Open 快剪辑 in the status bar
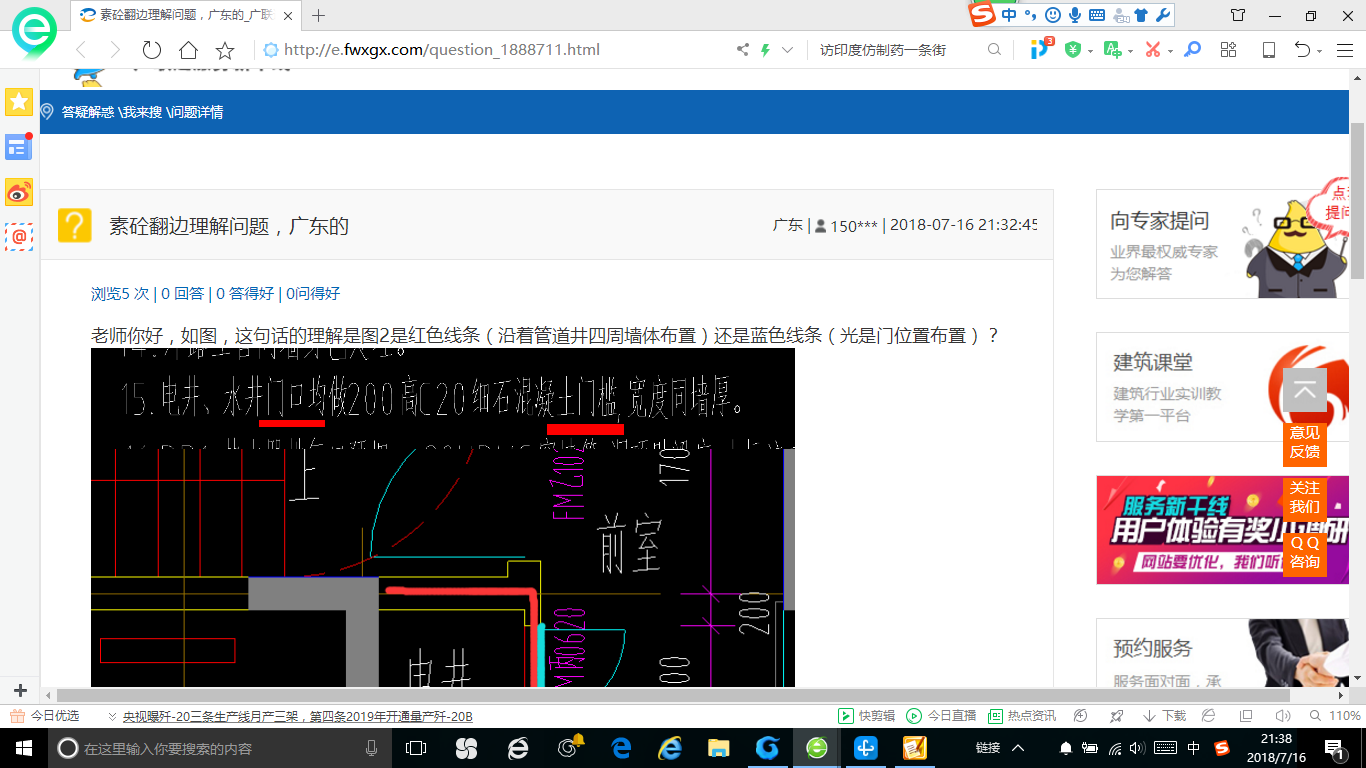Image resolution: width=1366 pixels, height=768 pixels. [x=867, y=716]
